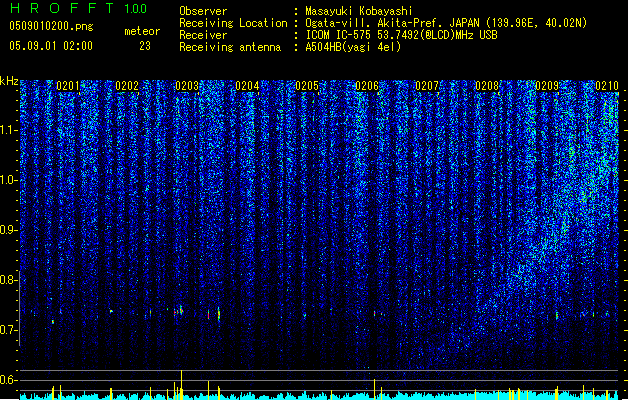
Task: Click the tallest yellow spike in the power graph
Action: pyautogui.click(x=181, y=385)
